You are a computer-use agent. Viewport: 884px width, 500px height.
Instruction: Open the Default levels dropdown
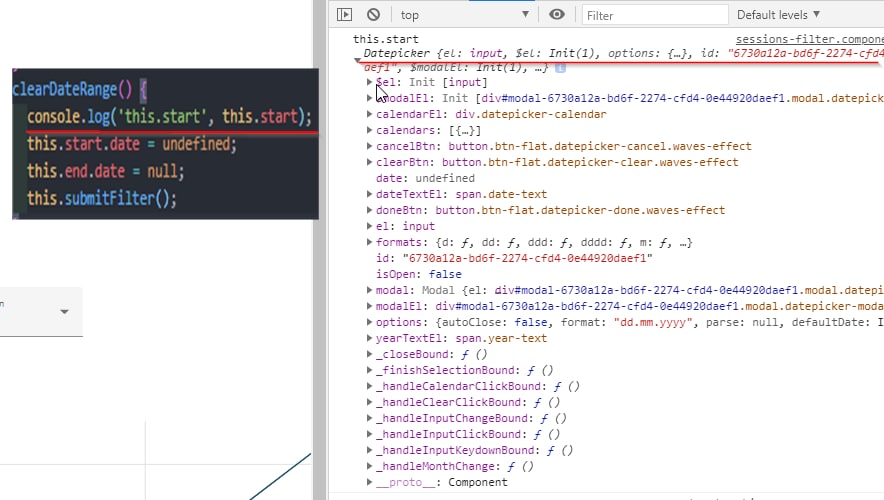(x=778, y=15)
